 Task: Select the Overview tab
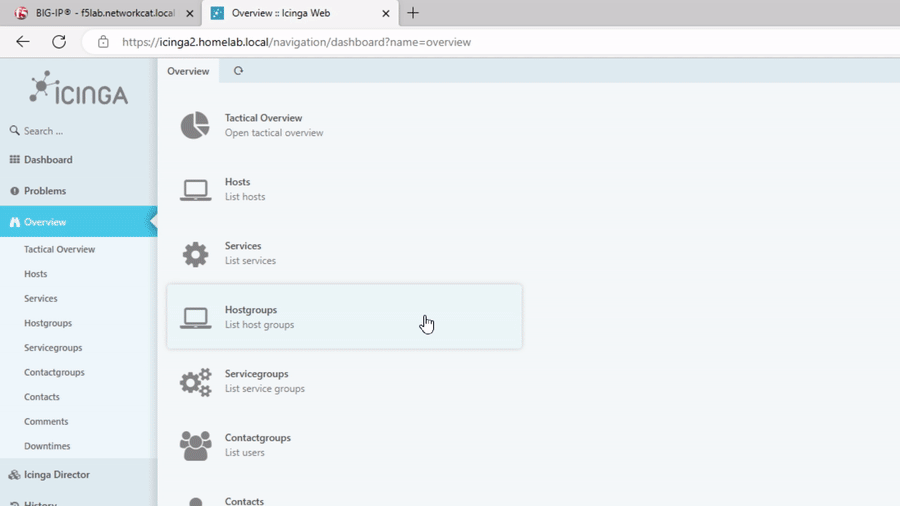pos(188,71)
